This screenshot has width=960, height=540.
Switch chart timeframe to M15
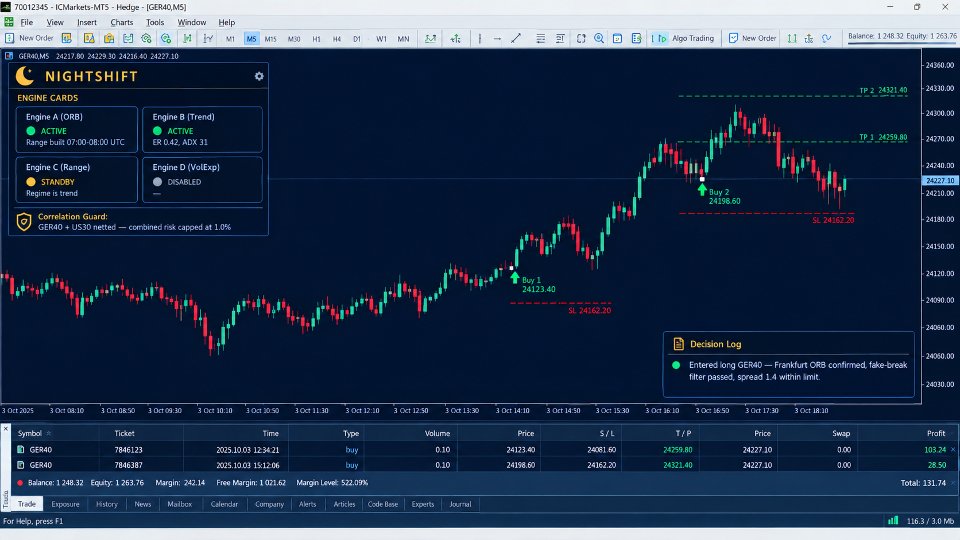tap(271, 39)
